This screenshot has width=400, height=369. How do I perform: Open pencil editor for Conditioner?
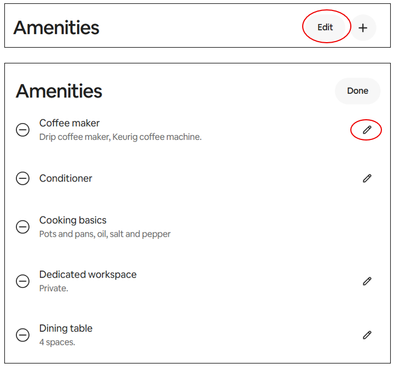pyautogui.click(x=367, y=178)
